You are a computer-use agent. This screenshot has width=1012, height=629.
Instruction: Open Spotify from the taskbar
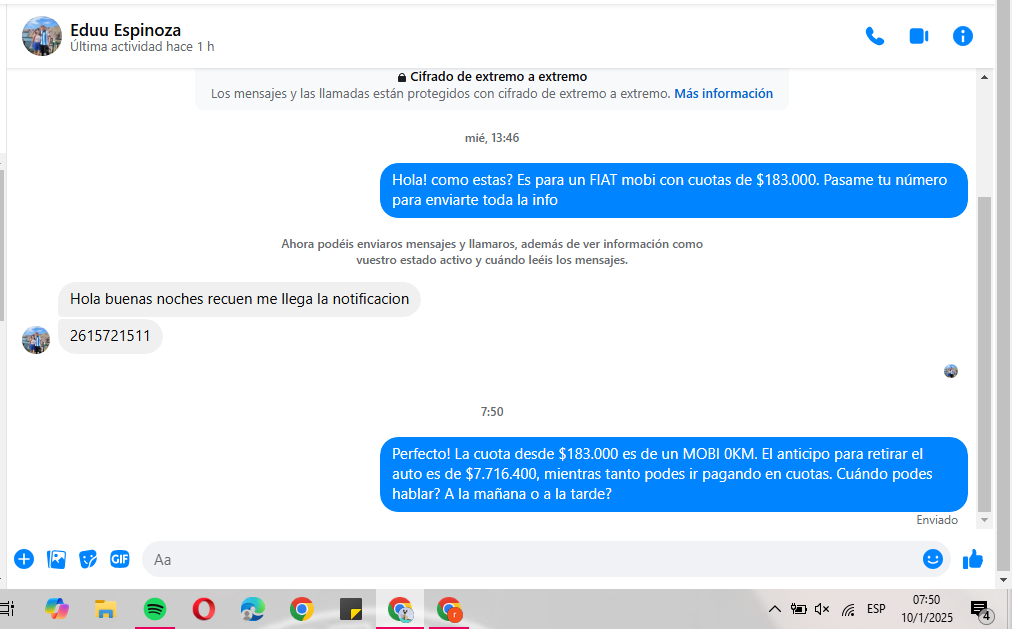click(155, 609)
